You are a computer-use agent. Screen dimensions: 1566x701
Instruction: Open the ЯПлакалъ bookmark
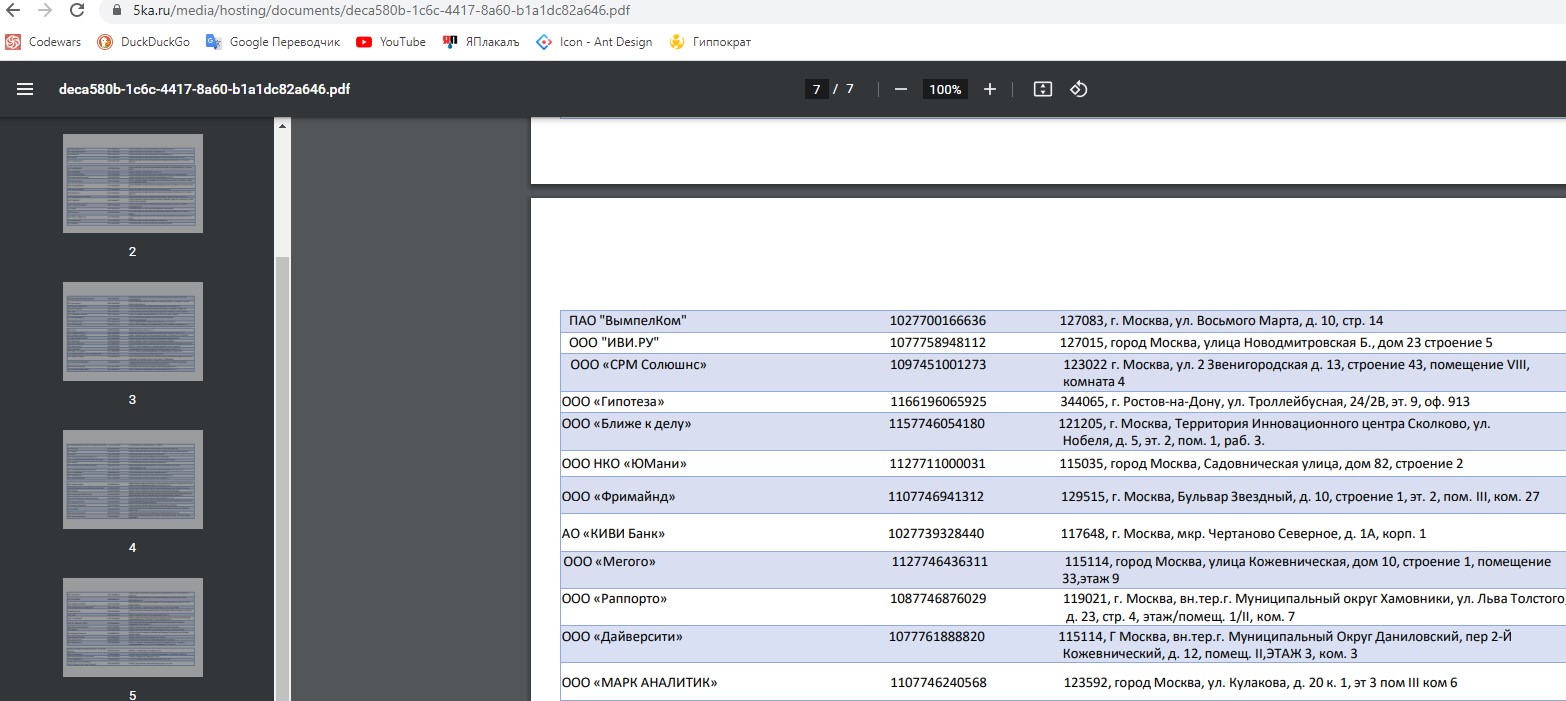[482, 42]
